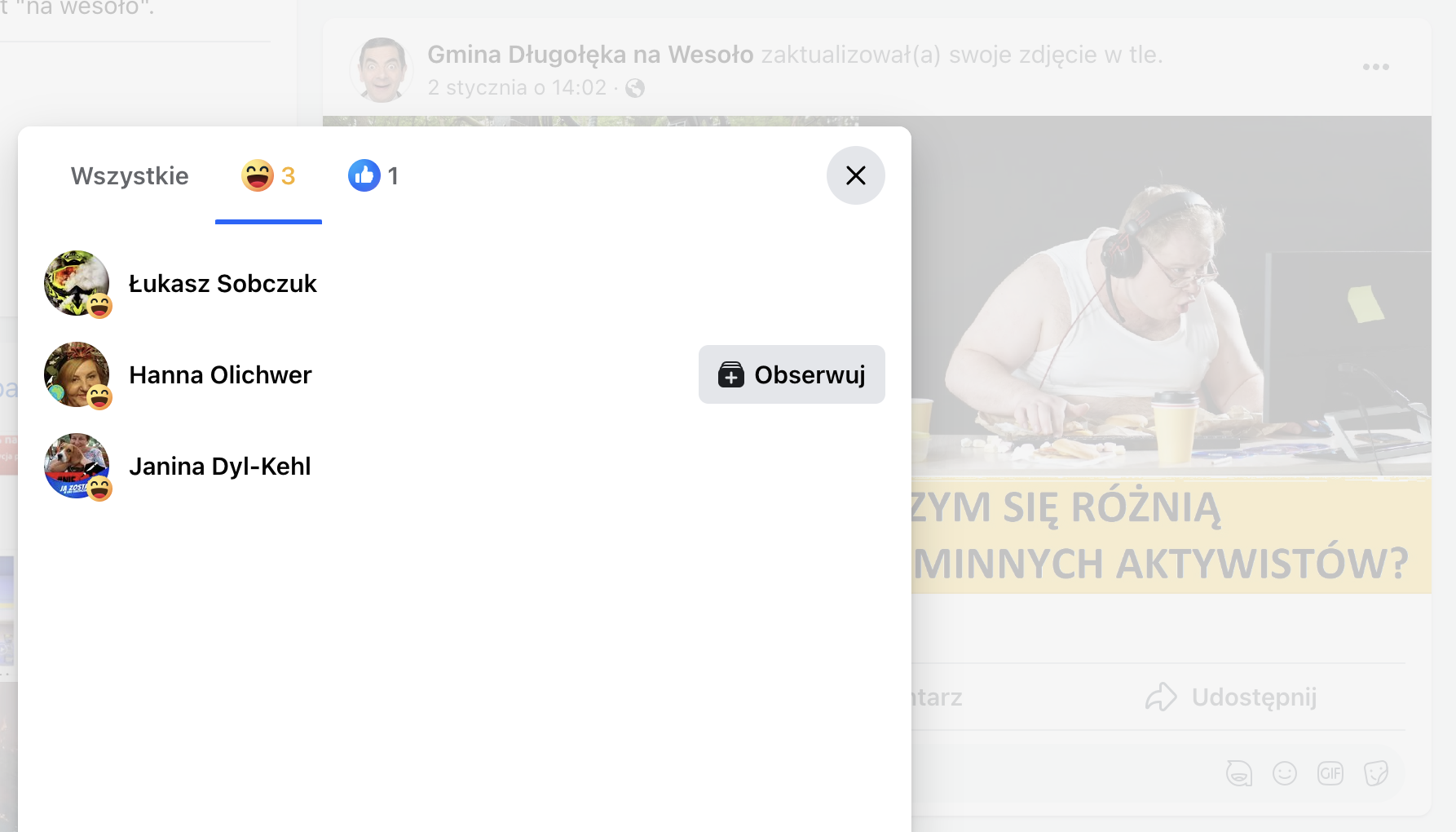Click the Gmina Długołęka na Wesoło page avatar
The image size is (1456, 832).
pyautogui.click(x=382, y=69)
